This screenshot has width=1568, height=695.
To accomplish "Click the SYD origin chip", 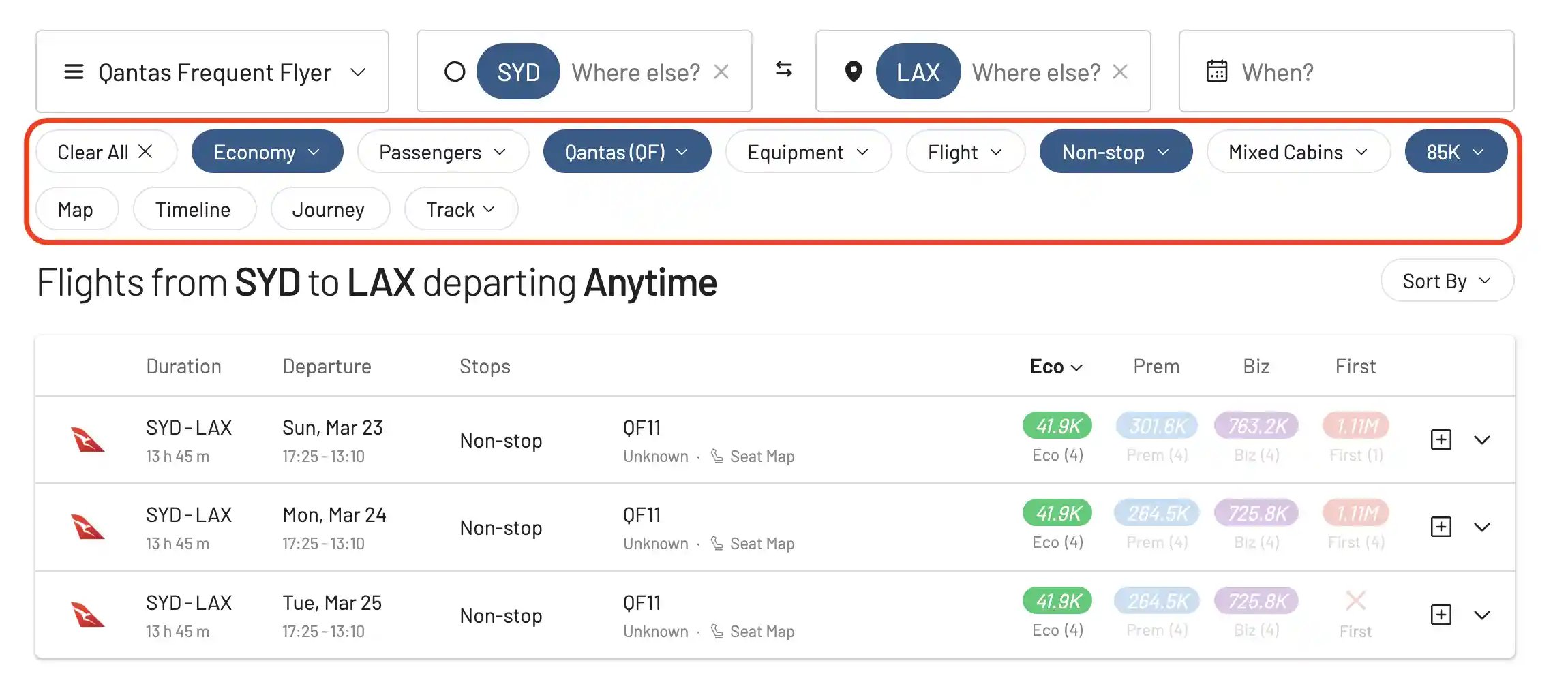I will click(x=518, y=72).
